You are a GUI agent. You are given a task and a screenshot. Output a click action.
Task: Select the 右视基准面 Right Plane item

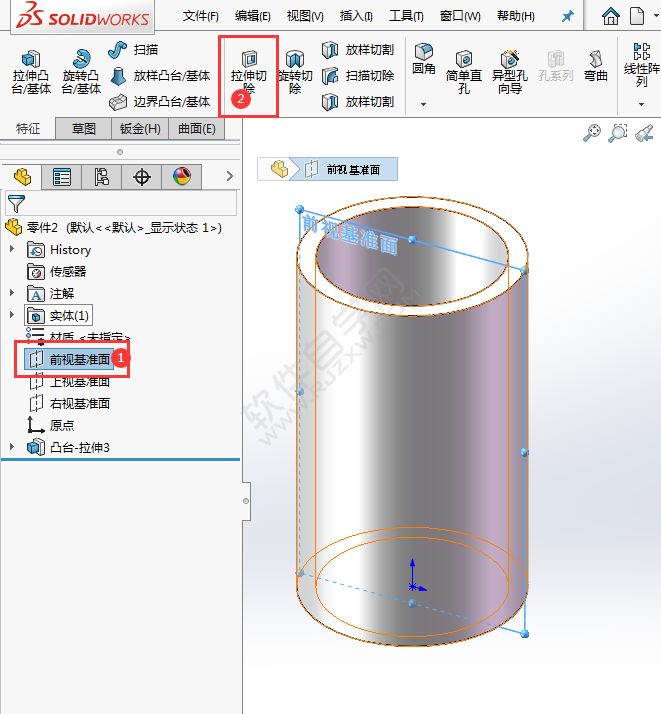coord(69,403)
